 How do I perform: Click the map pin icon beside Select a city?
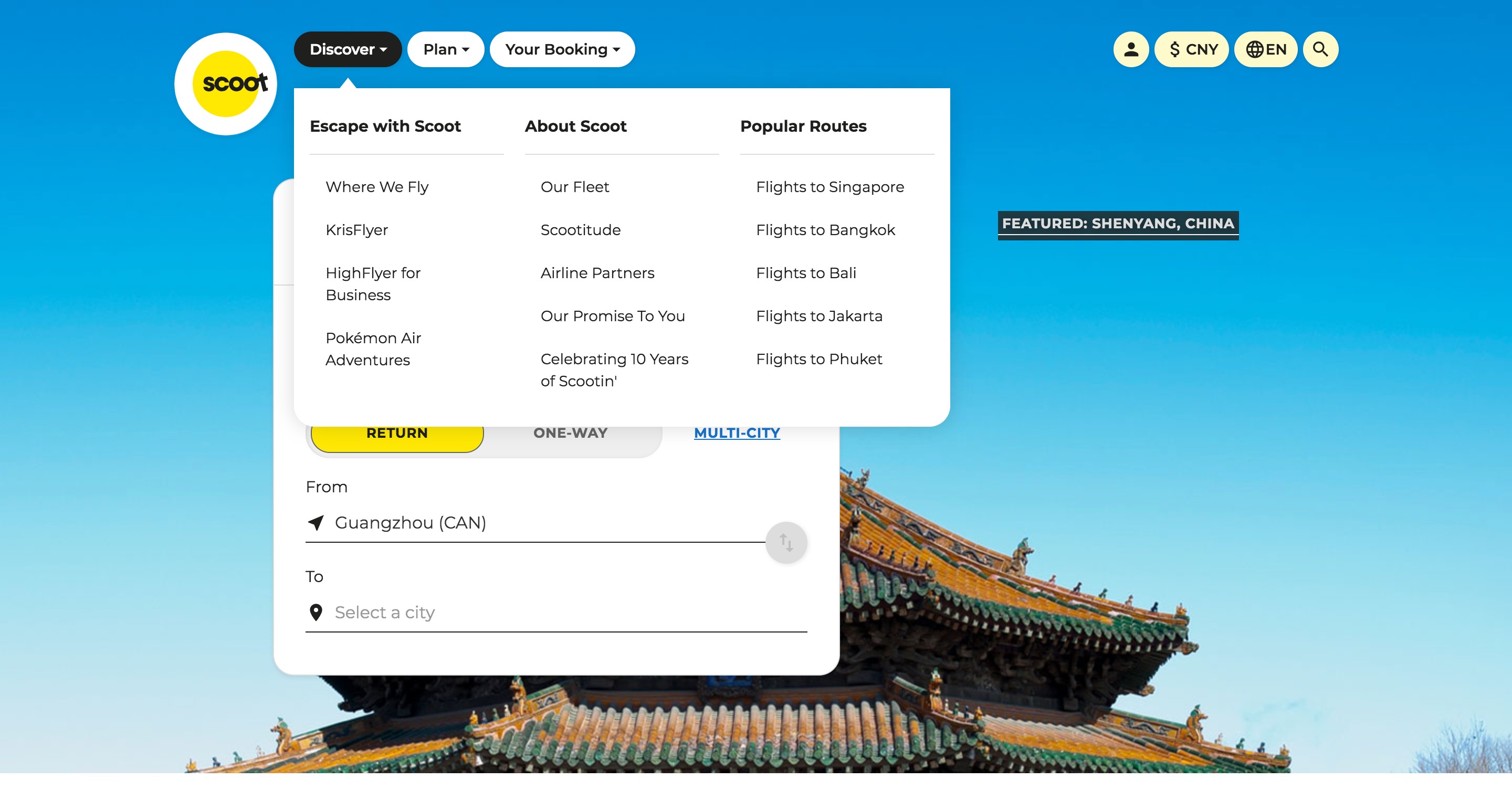click(316, 612)
